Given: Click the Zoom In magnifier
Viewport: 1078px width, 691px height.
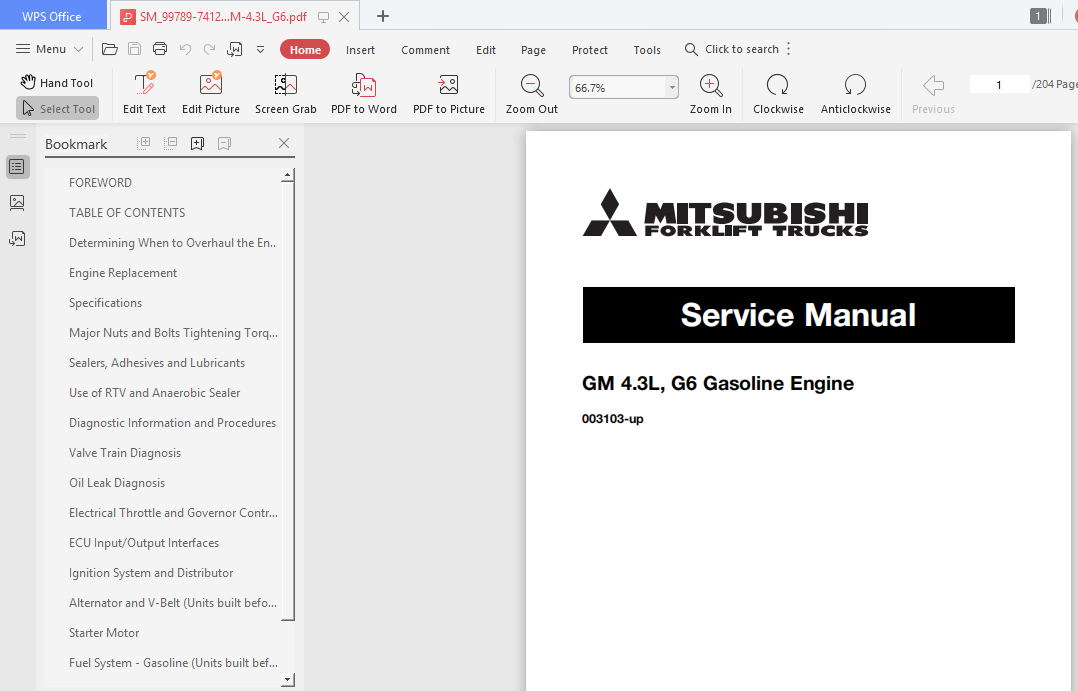Looking at the screenshot, I should (710, 93).
